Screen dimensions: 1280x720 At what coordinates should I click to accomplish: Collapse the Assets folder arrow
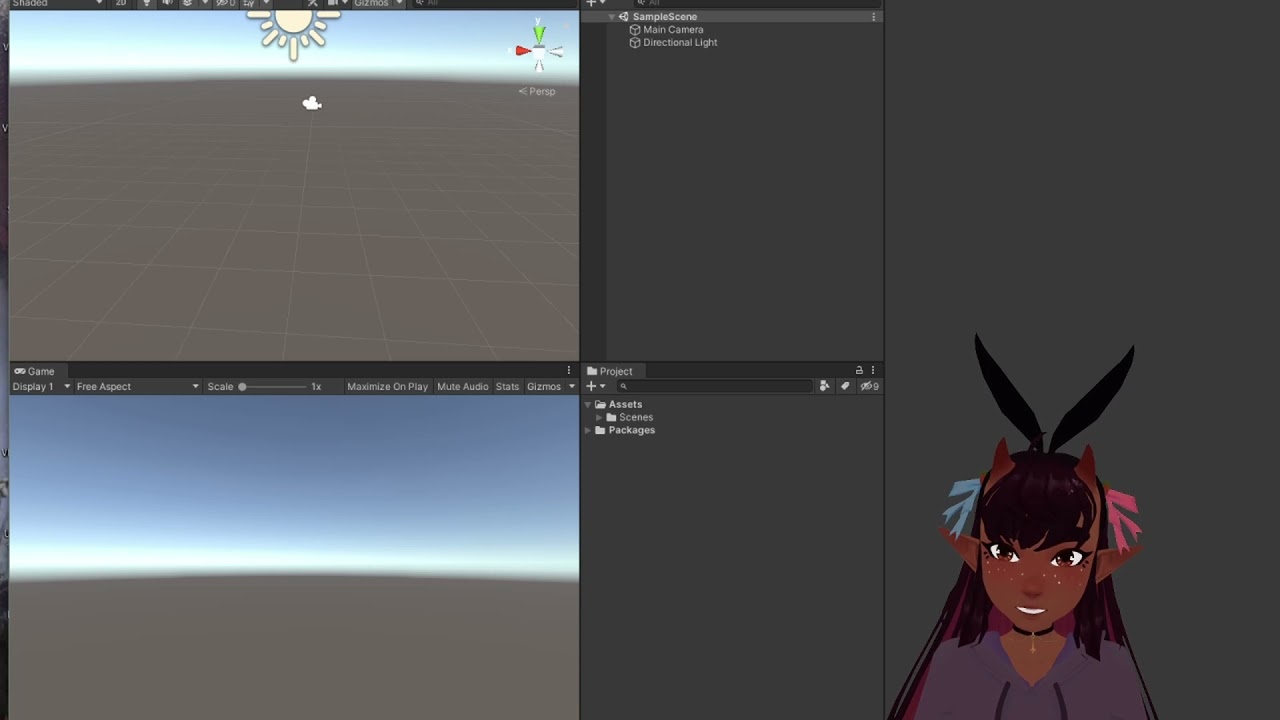tap(588, 405)
